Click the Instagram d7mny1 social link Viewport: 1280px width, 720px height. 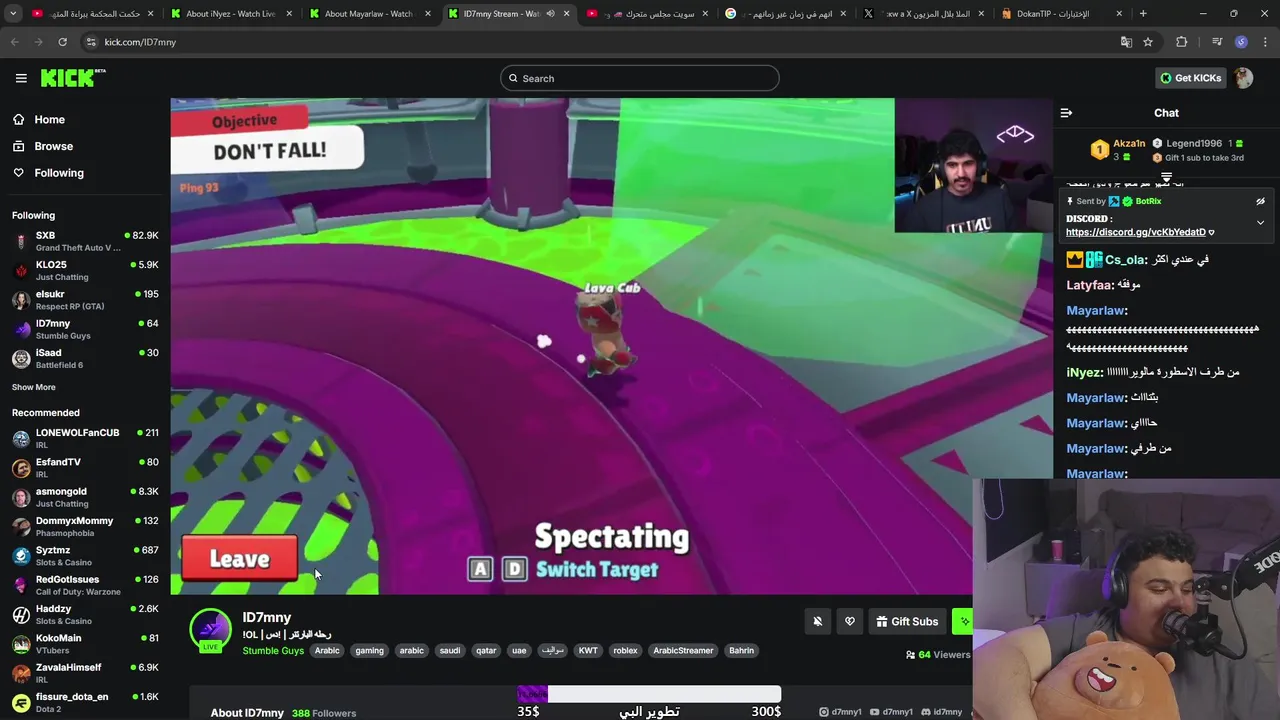click(x=840, y=712)
